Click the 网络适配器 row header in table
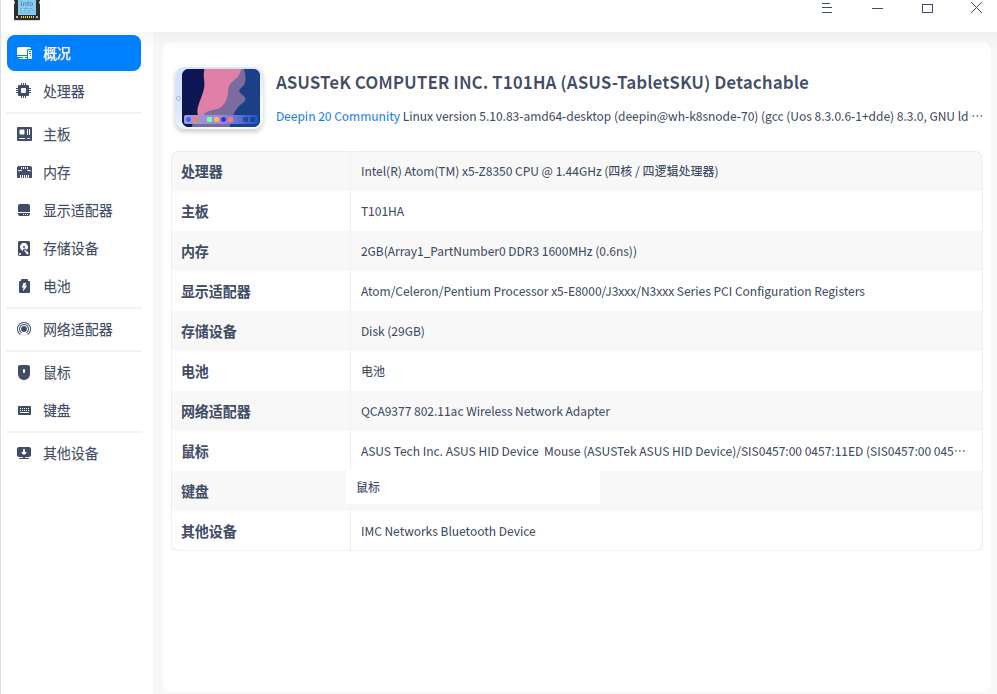Image resolution: width=997 pixels, height=694 pixels. (216, 412)
